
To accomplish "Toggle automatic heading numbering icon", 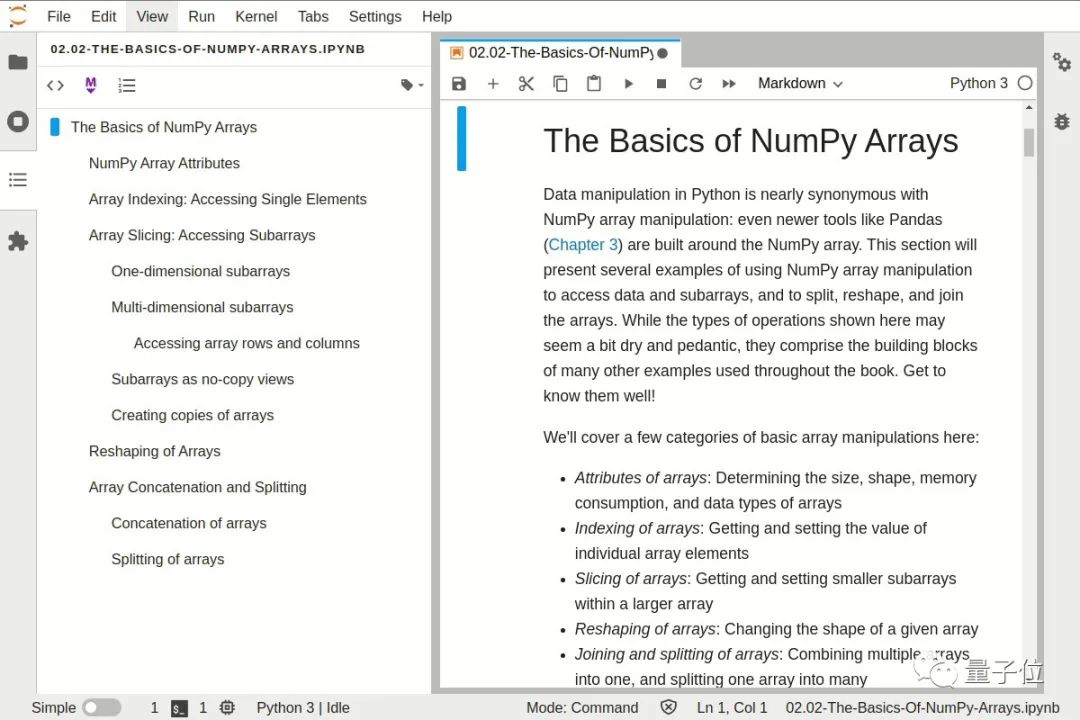I will 127,85.
